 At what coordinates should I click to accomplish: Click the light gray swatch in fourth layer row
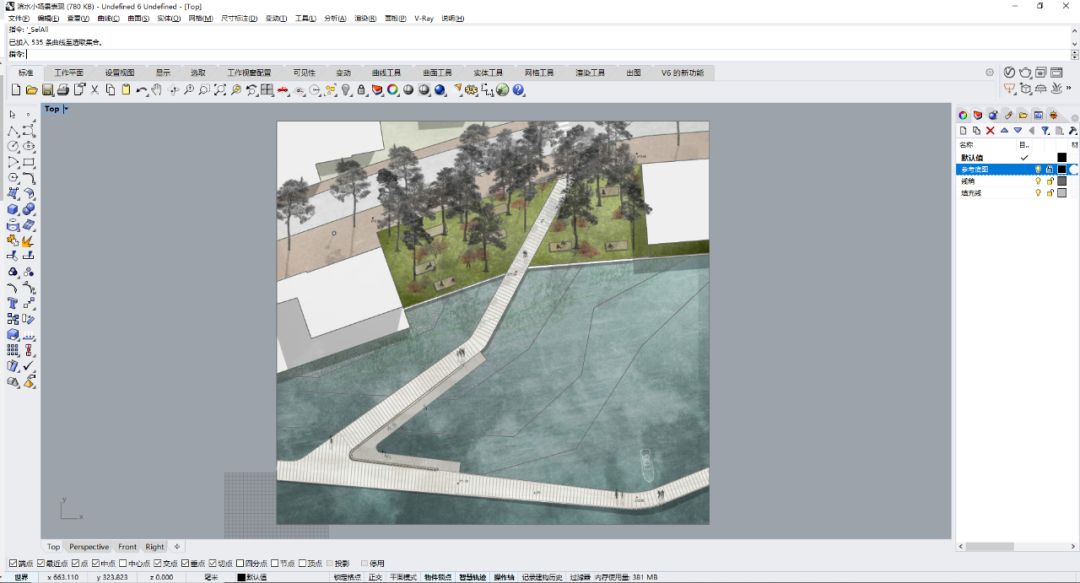point(1061,193)
